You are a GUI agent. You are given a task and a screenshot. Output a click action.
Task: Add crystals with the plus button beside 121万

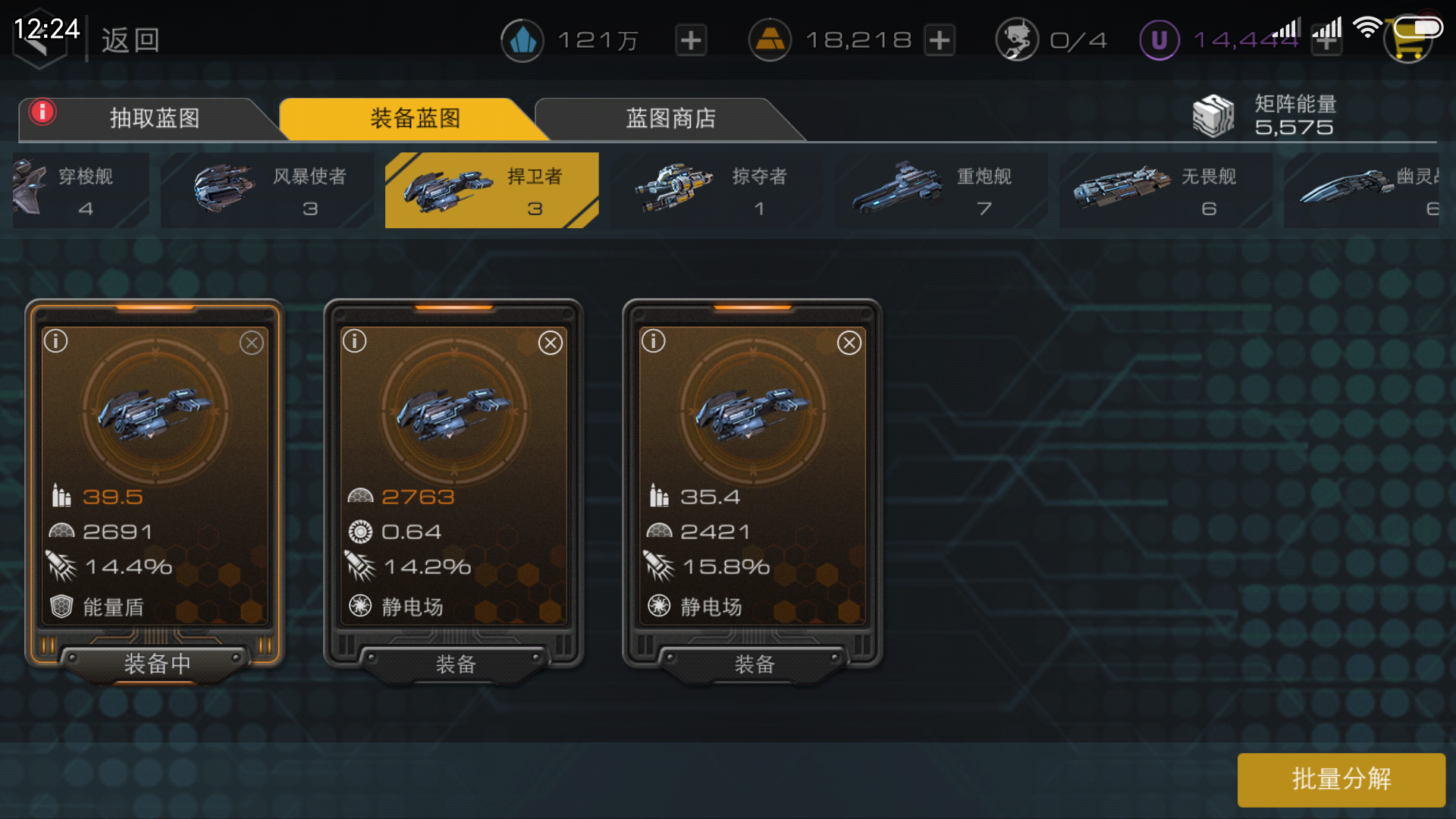691,40
